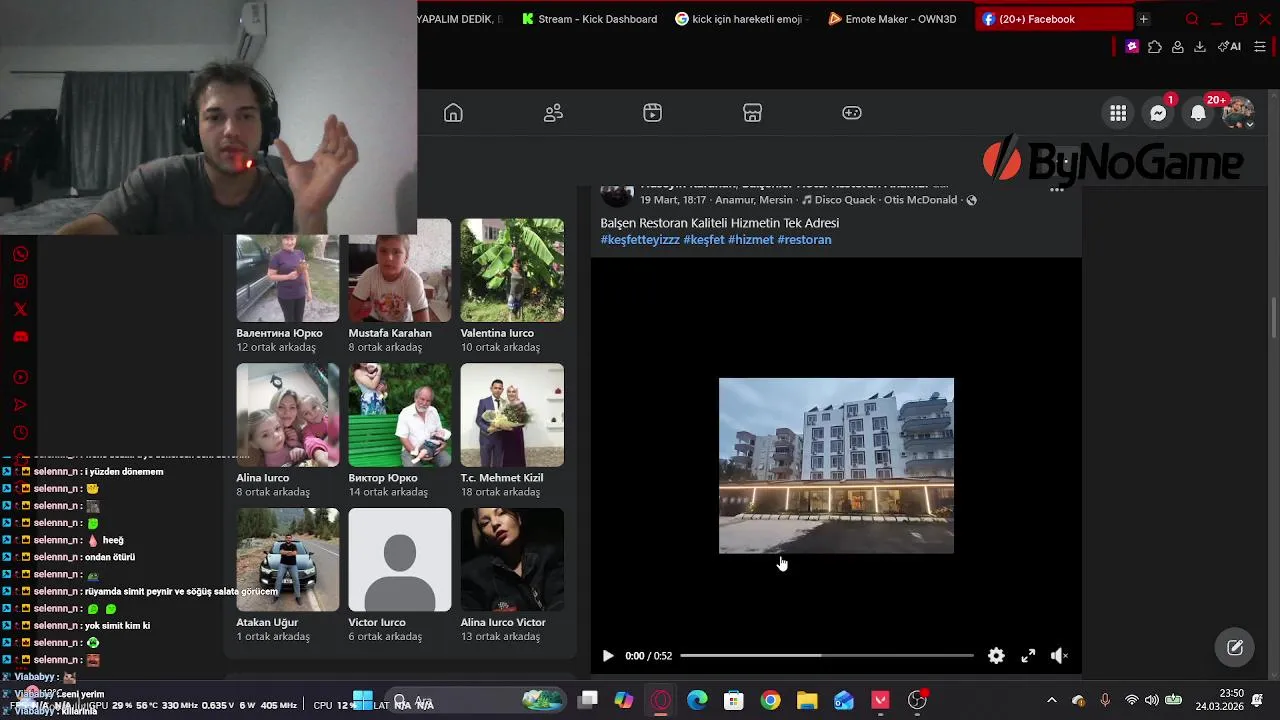Open Victor Iurco profile name
Screen dimensions: 1280x720
click(377, 622)
